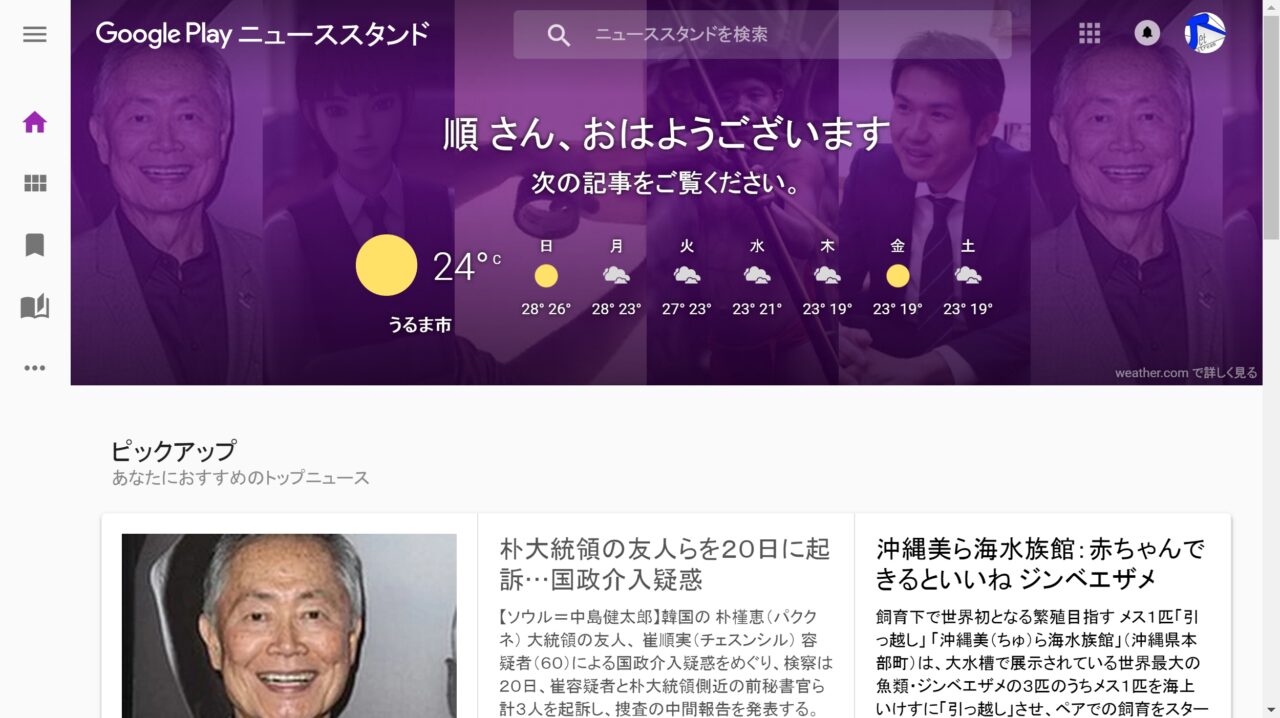Open the Bookmarks icon in sidebar
The height and width of the screenshot is (718, 1280).
(x=35, y=245)
